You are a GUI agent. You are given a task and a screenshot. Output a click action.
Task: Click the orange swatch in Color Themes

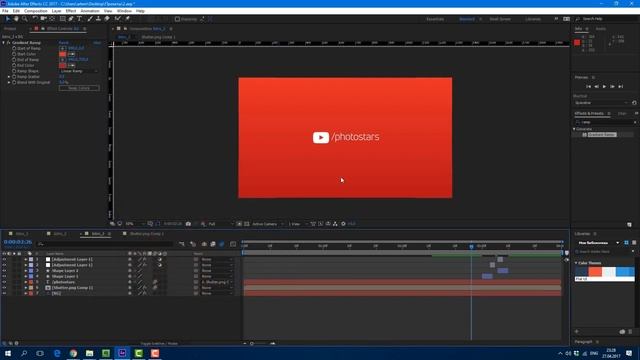(595, 271)
